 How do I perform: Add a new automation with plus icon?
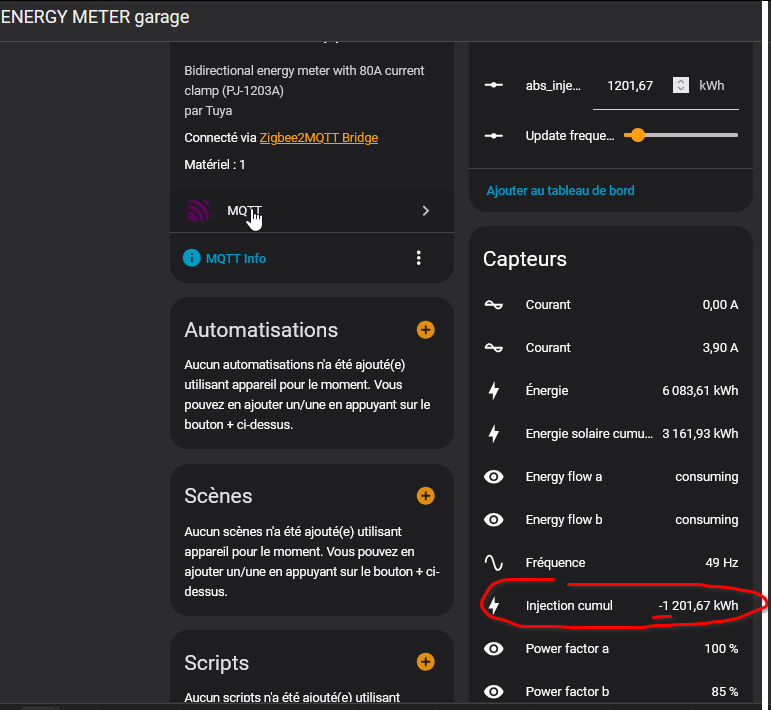(425, 330)
